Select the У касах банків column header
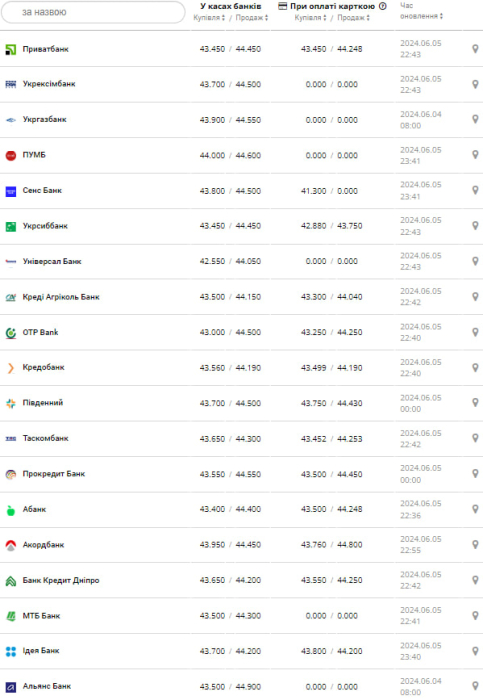The height and width of the screenshot is (700, 483). (x=231, y=6)
